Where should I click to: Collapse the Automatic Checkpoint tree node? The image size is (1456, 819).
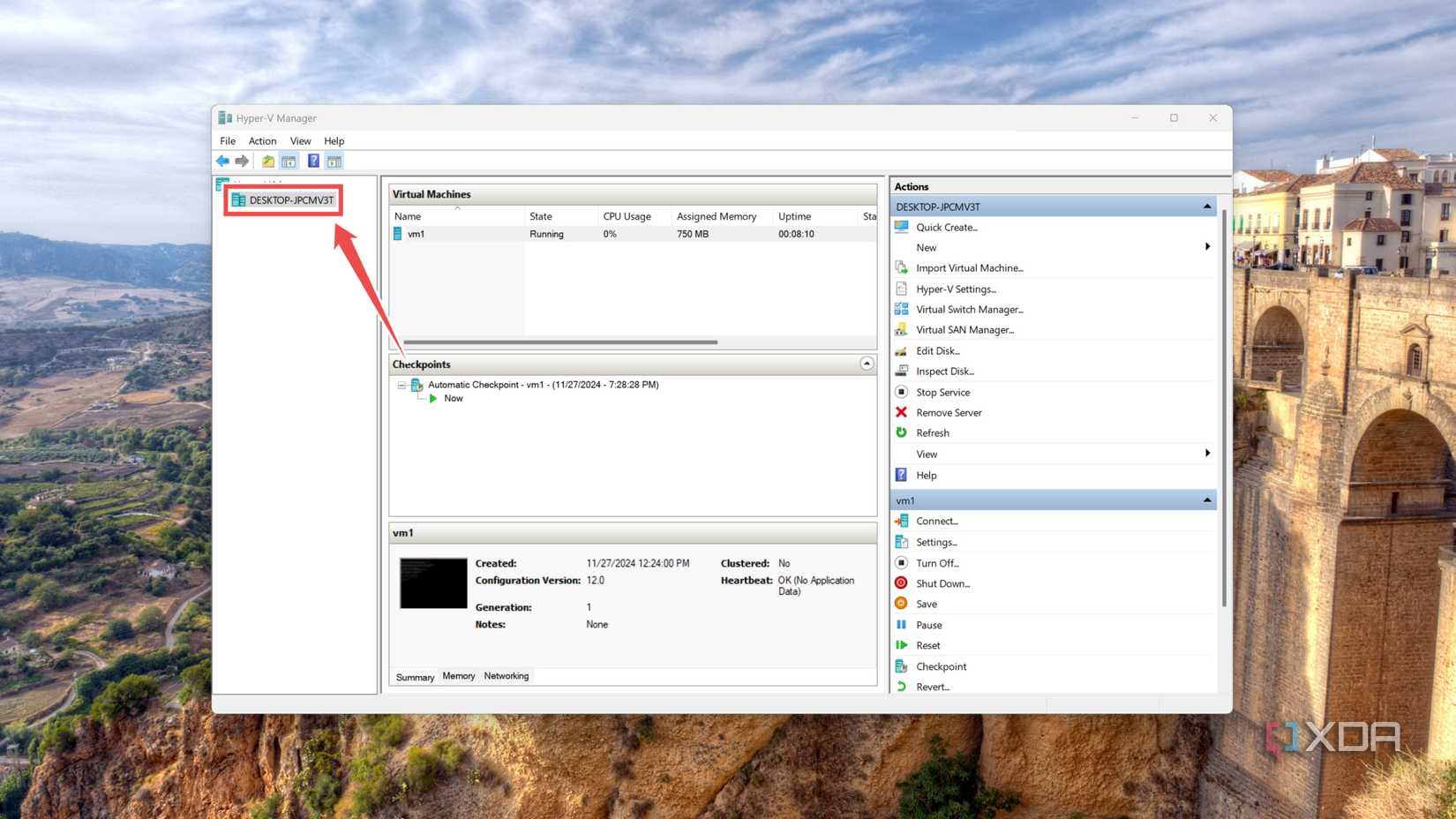tap(402, 386)
